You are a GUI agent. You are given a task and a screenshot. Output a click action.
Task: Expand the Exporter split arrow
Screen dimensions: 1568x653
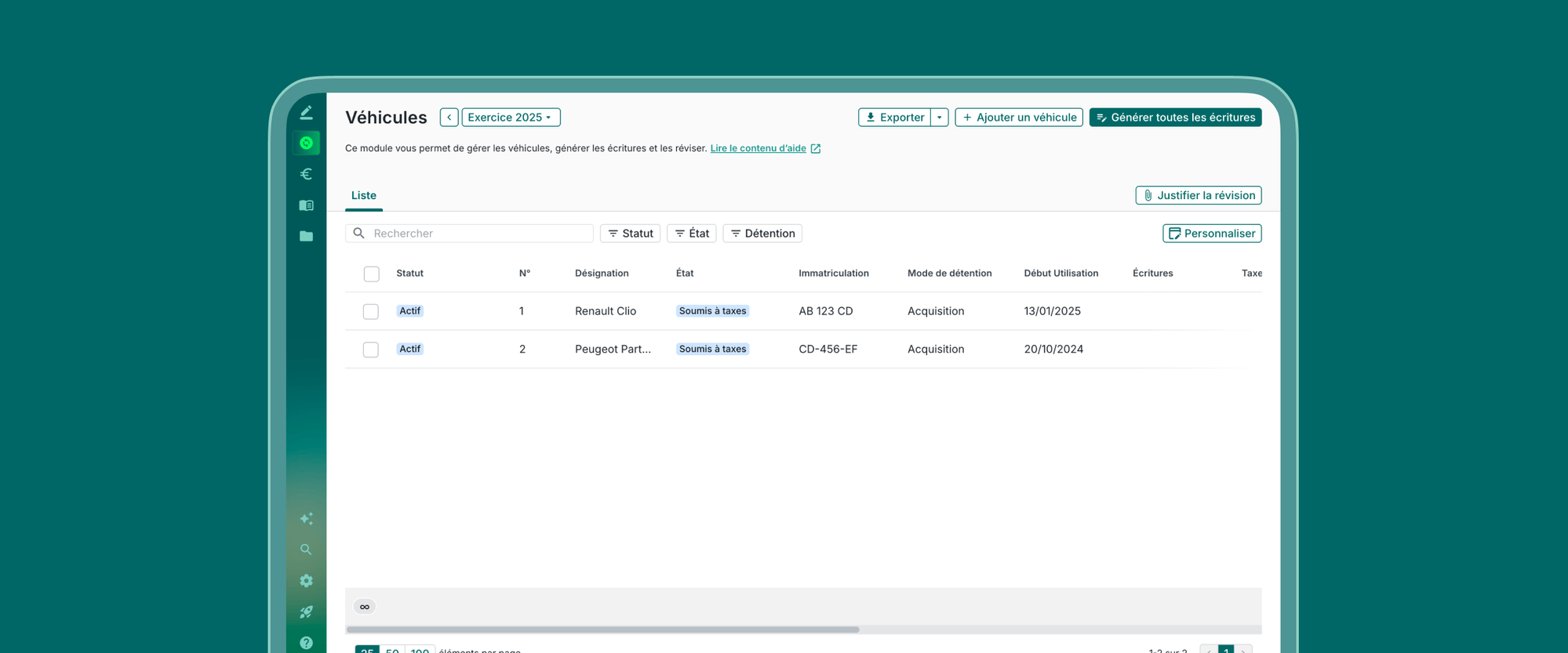click(940, 118)
